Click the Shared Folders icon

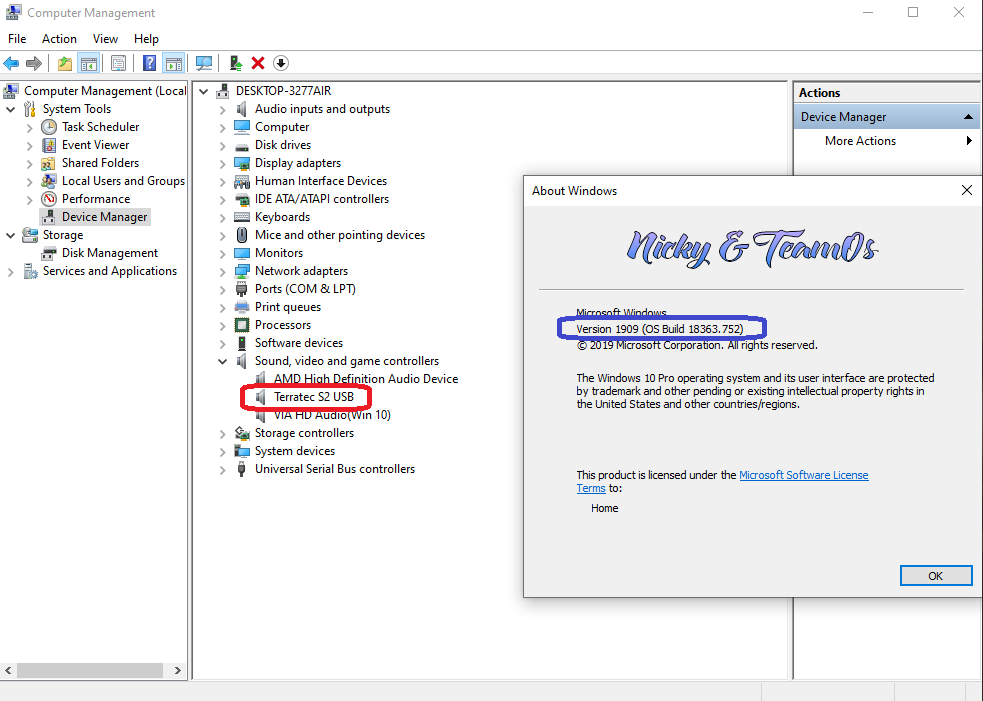pyautogui.click(x=49, y=163)
